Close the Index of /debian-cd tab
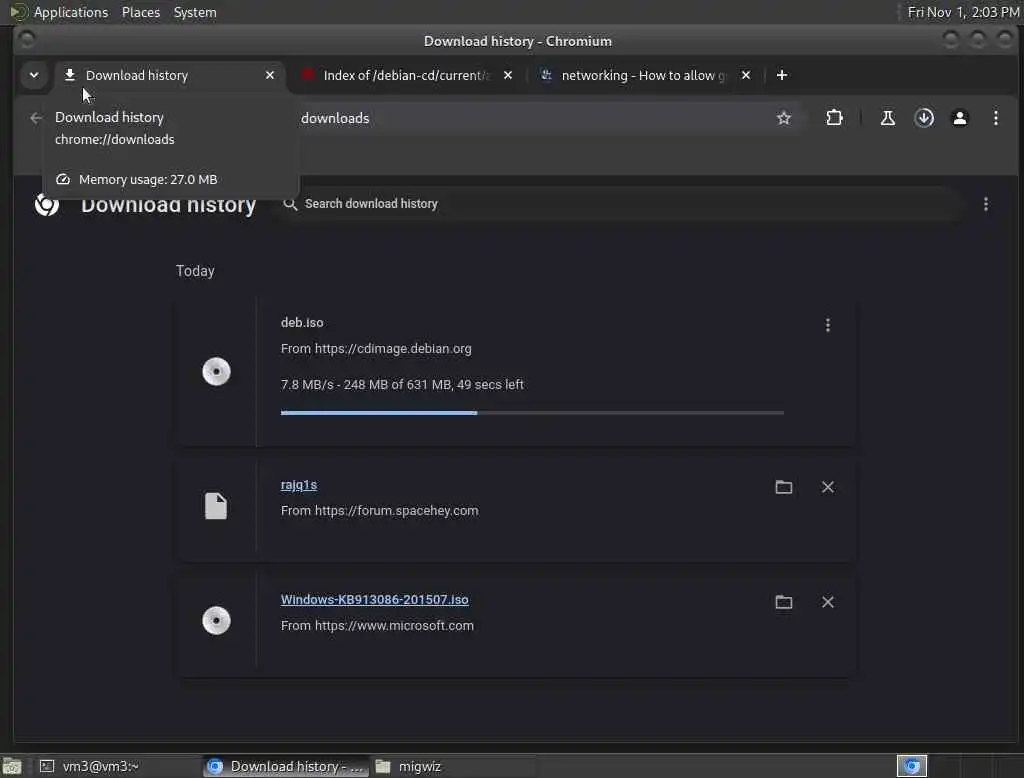 tap(508, 75)
